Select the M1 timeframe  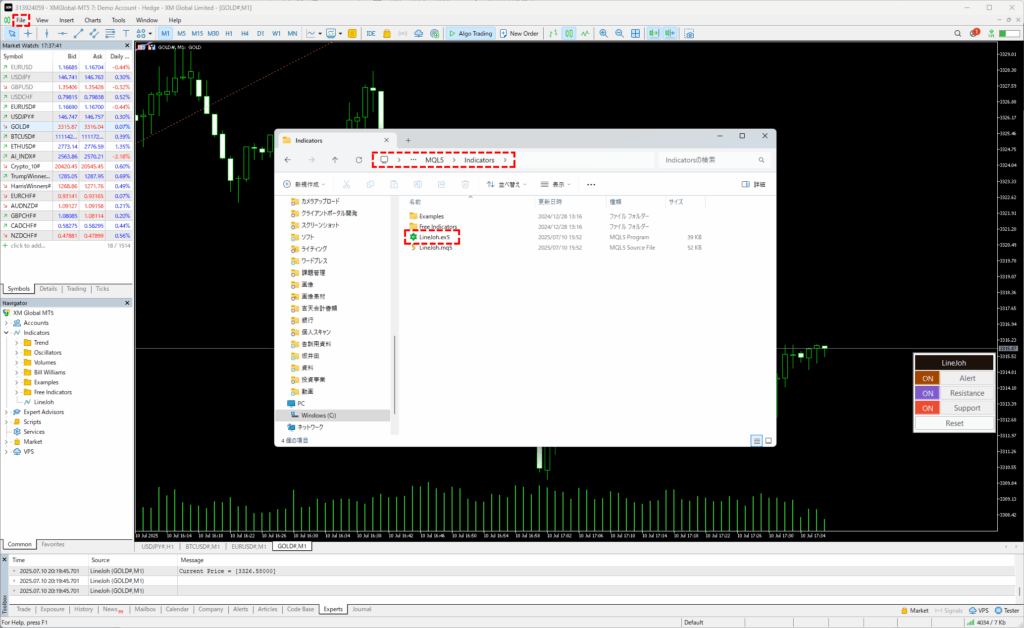pos(165,33)
